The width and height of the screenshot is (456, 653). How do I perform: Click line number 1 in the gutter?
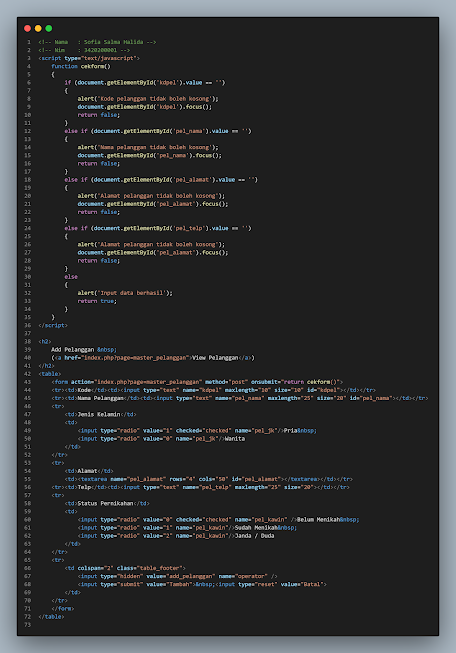click(x=29, y=42)
